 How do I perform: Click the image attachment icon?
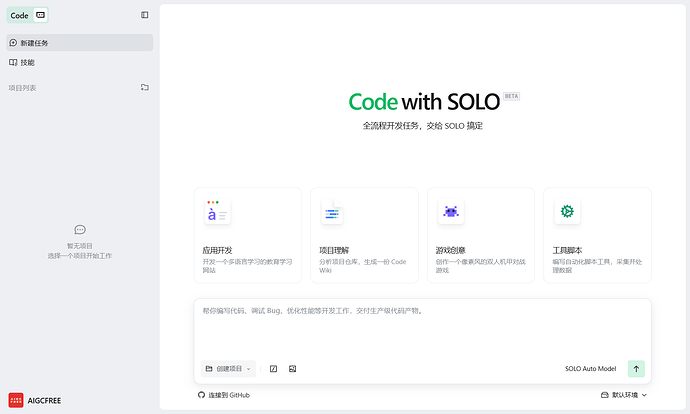pyautogui.click(x=292, y=369)
